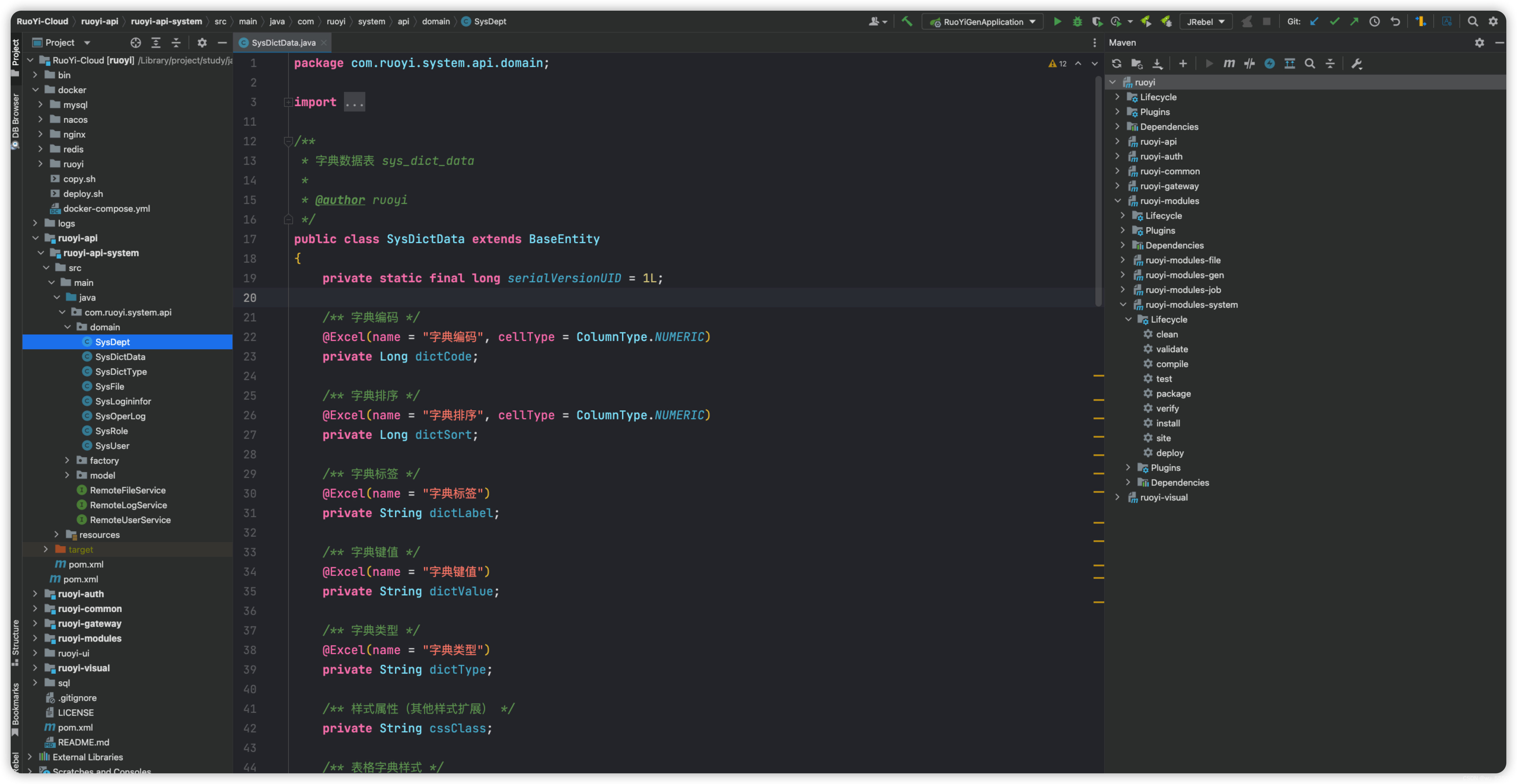Open the Maven panel gear options
The height and width of the screenshot is (784, 1517).
tap(1479, 42)
